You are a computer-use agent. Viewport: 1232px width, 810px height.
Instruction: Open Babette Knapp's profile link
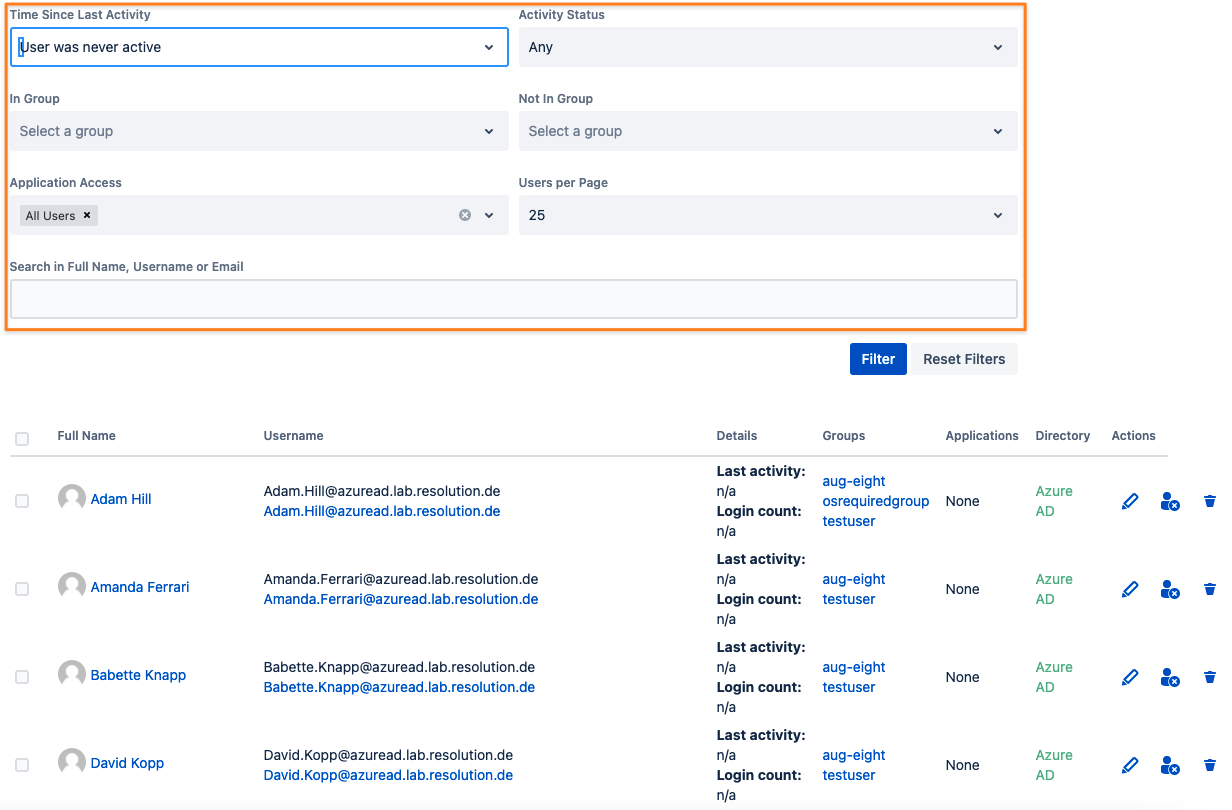138,675
